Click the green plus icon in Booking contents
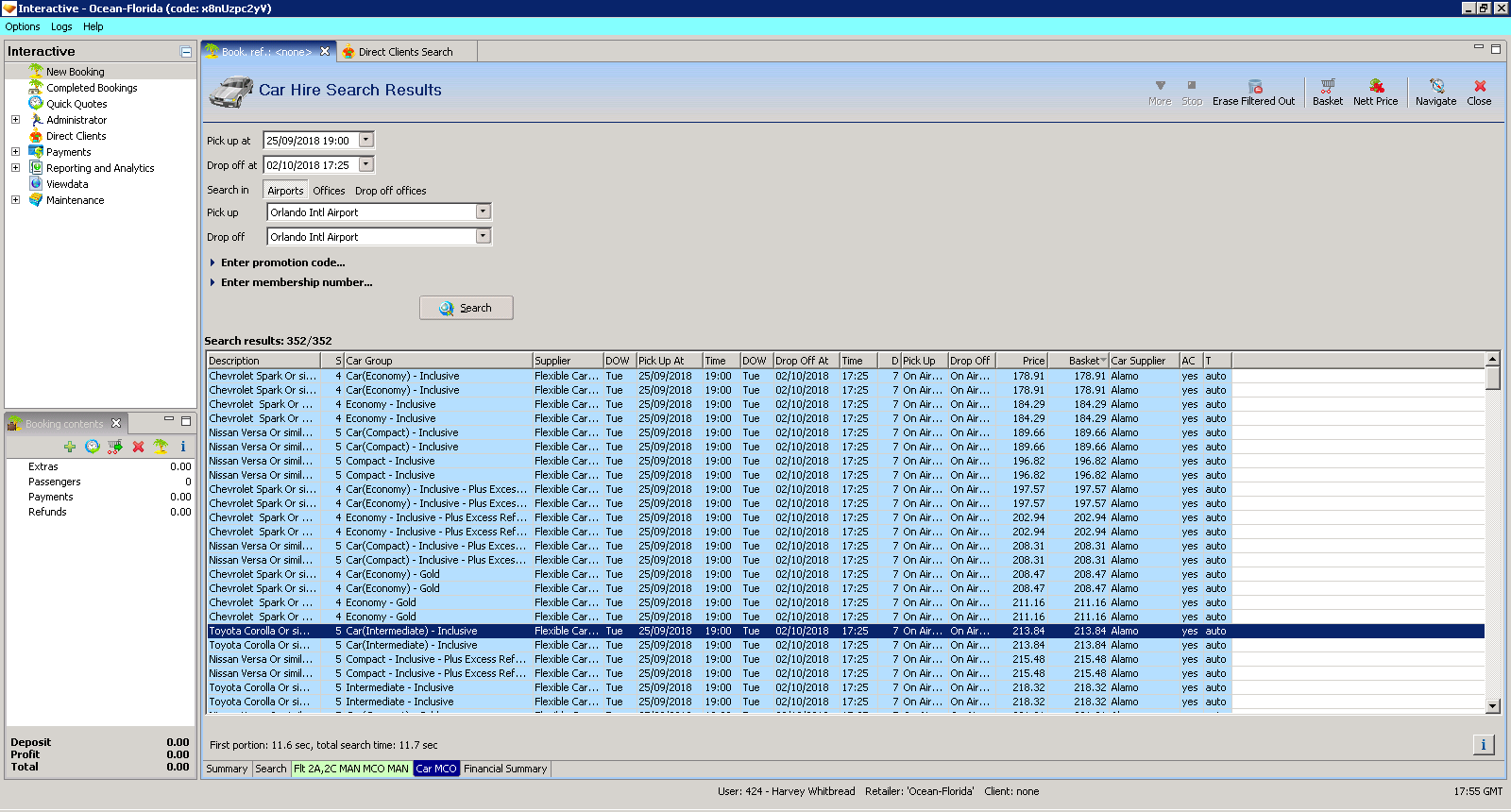The image size is (1511, 812). tap(70, 447)
